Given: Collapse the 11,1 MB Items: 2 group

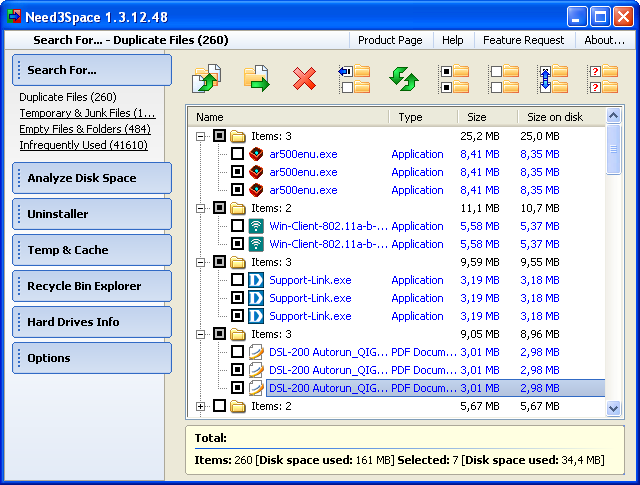Looking at the screenshot, I should click(x=200, y=208).
